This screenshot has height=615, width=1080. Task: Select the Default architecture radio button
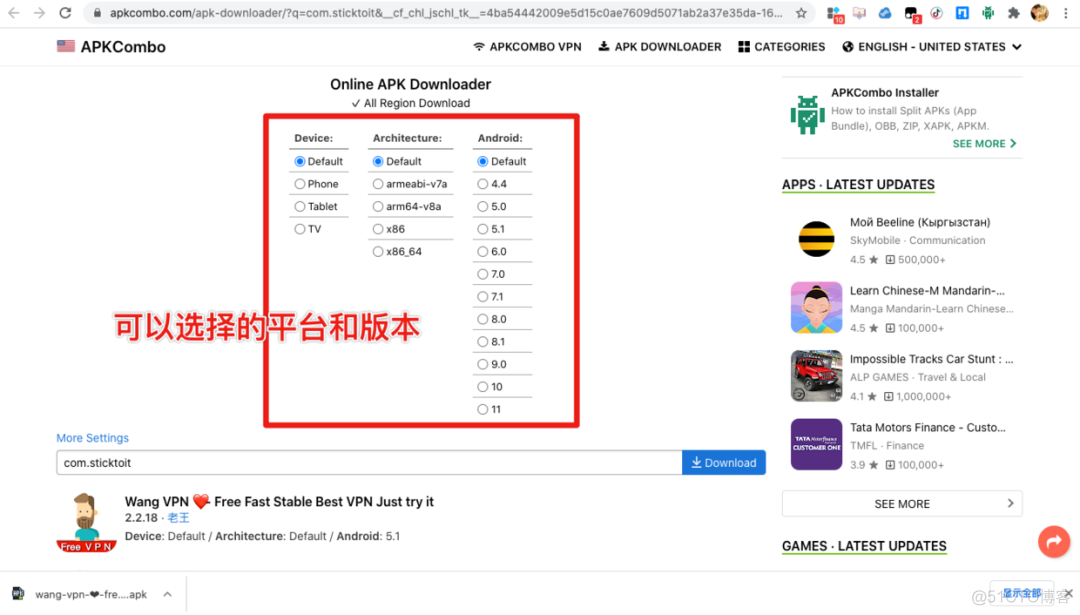tap(378, 161)
